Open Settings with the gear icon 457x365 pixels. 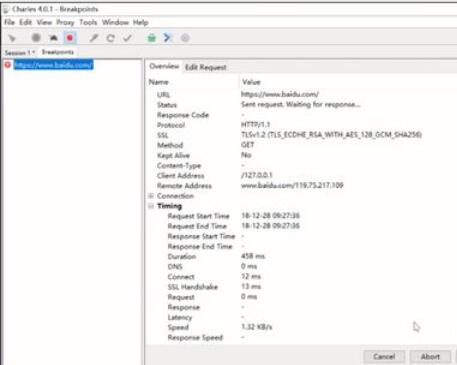(185, 38)
